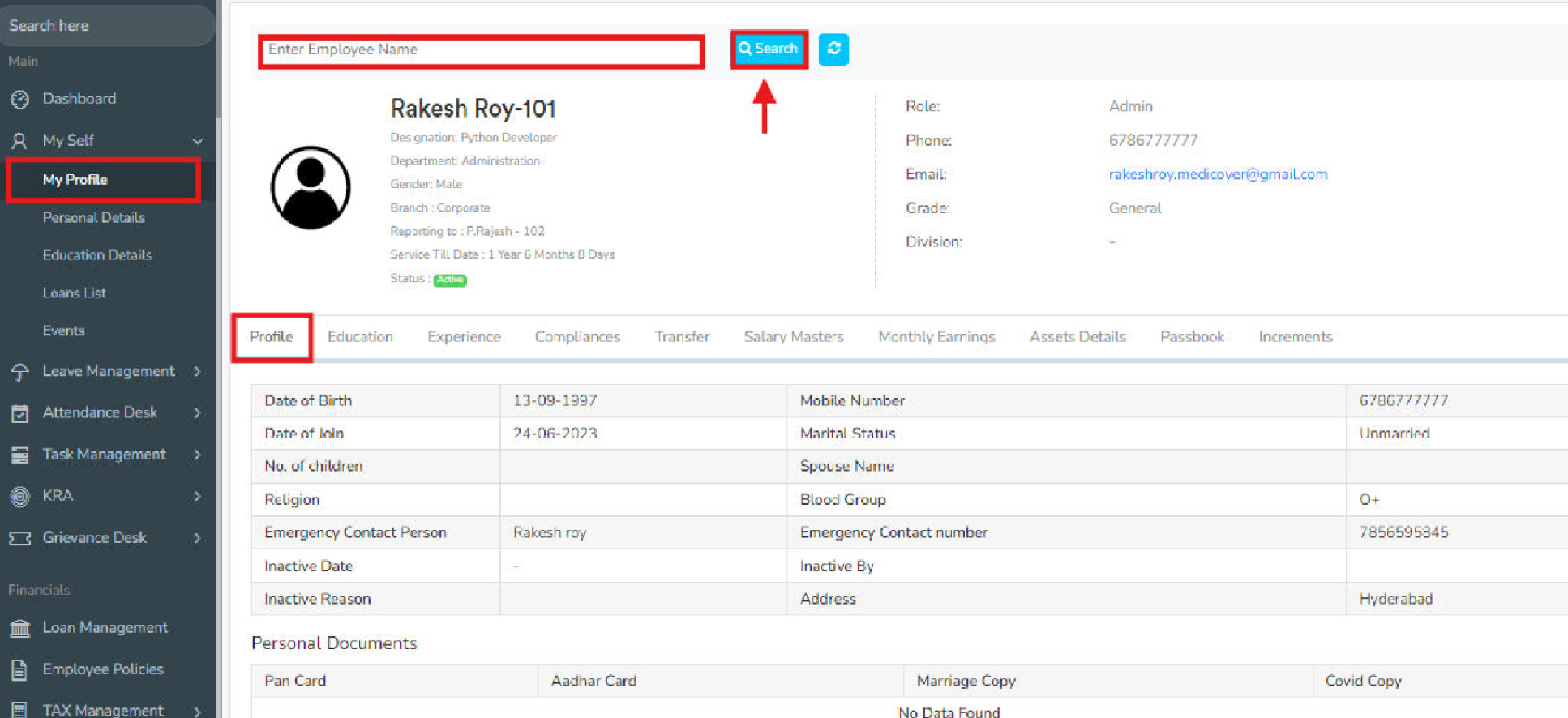Click the Employee Policies document icon
1568x718 pixels.
(x=20, y=669)
